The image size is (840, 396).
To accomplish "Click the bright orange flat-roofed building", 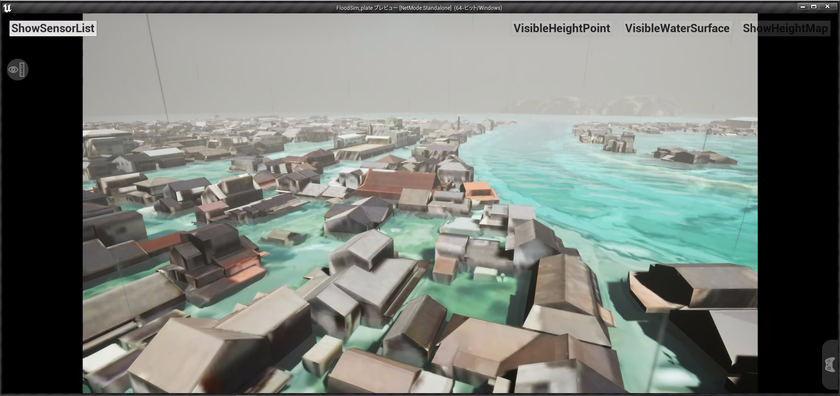I will click(x=479, y=192).
